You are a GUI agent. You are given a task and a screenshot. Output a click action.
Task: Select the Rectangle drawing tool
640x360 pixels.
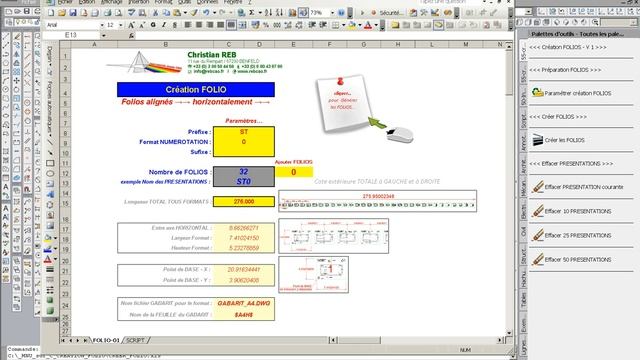click(50, 163)
